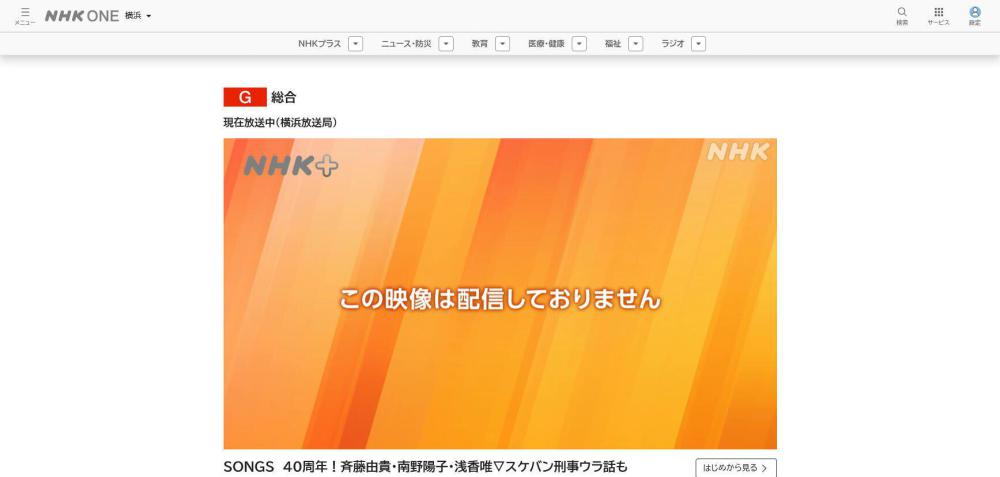Expand the ラジオ dropdown arrow
1000x477 pixels.
[698, 44]
